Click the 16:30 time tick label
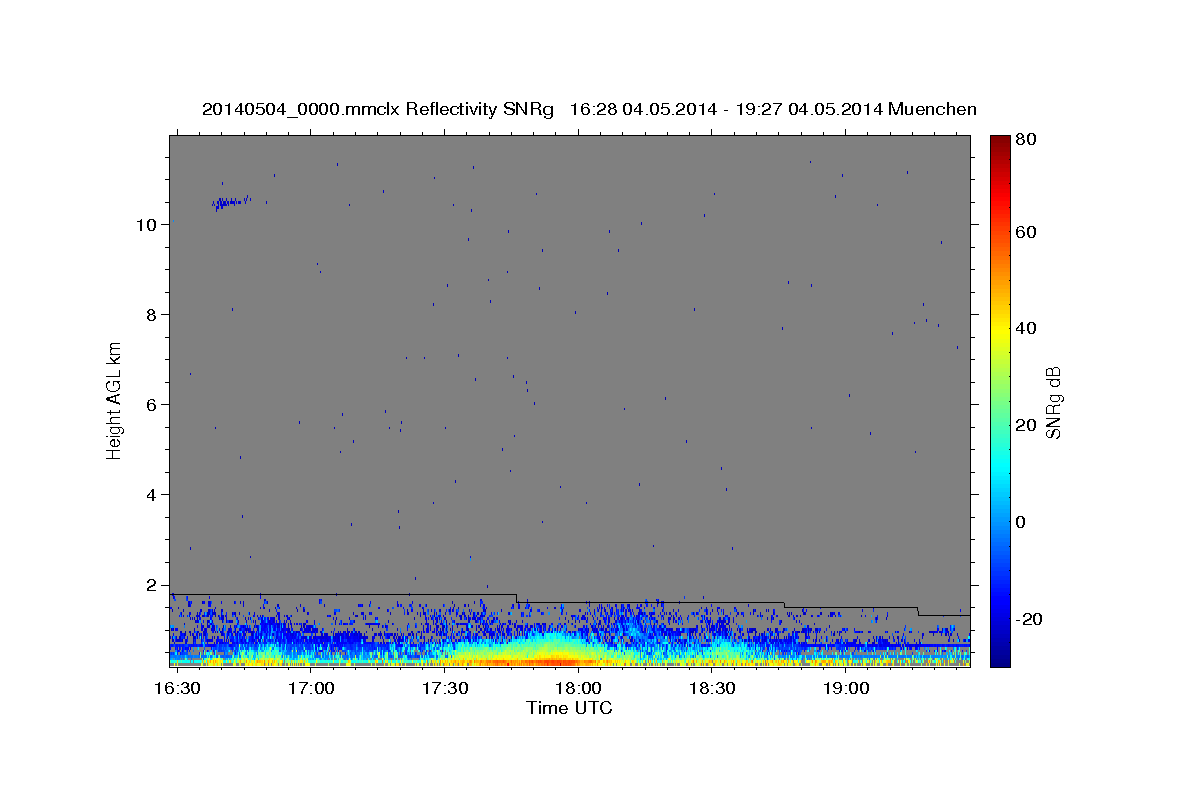 coord(176,689)
